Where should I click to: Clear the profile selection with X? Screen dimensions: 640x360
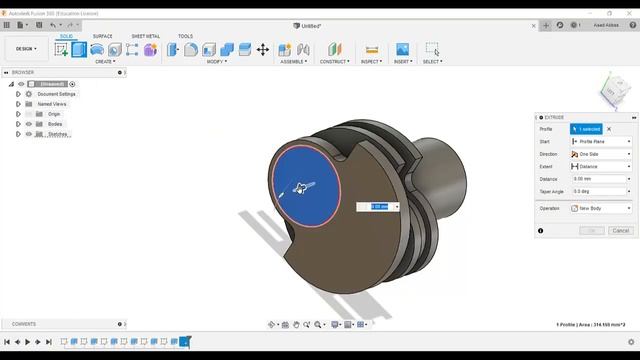click(x=609, y=129)
